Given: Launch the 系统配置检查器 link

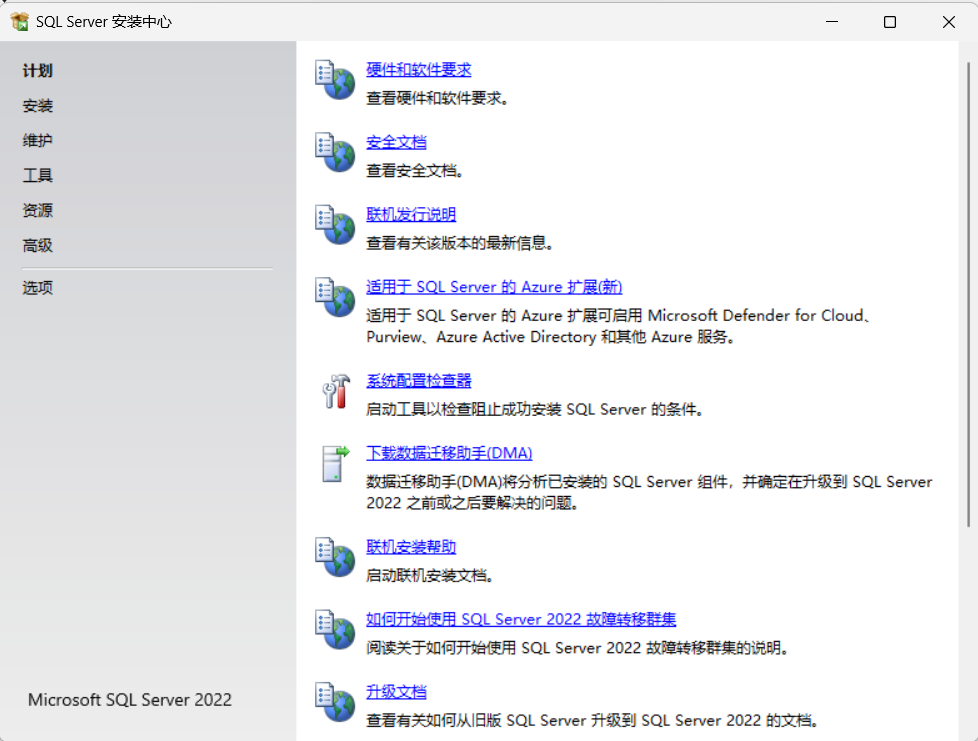Looking at the screenshot, I should click(419, 380).
